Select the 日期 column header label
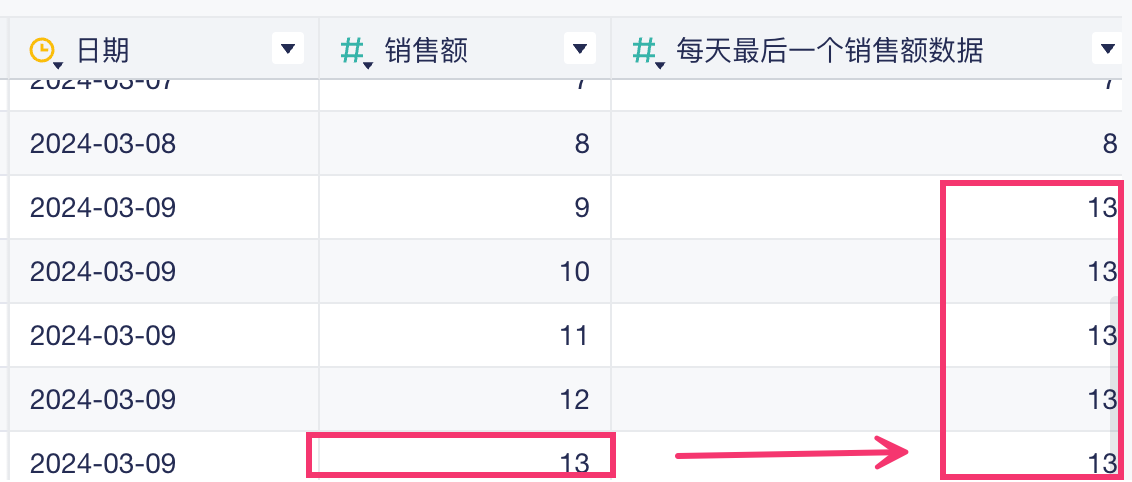 103,49
